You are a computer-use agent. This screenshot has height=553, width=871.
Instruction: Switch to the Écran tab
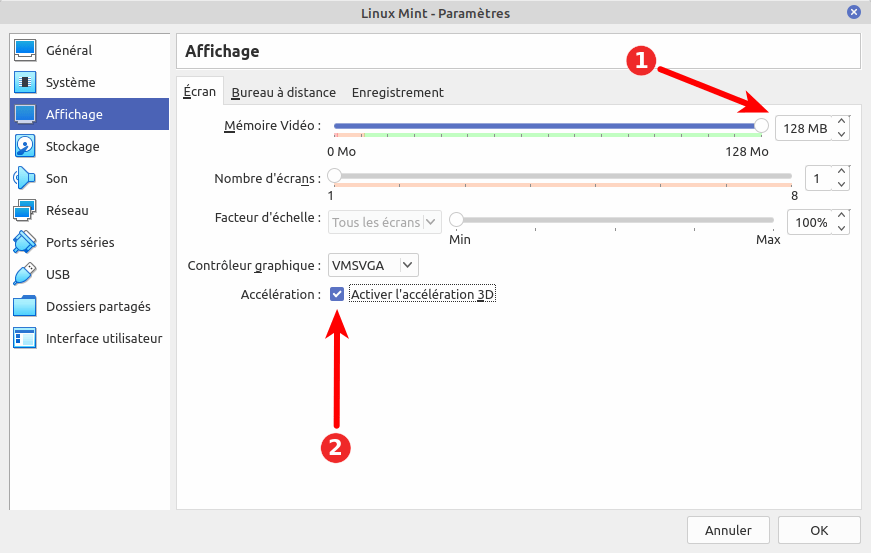(200, 92)
